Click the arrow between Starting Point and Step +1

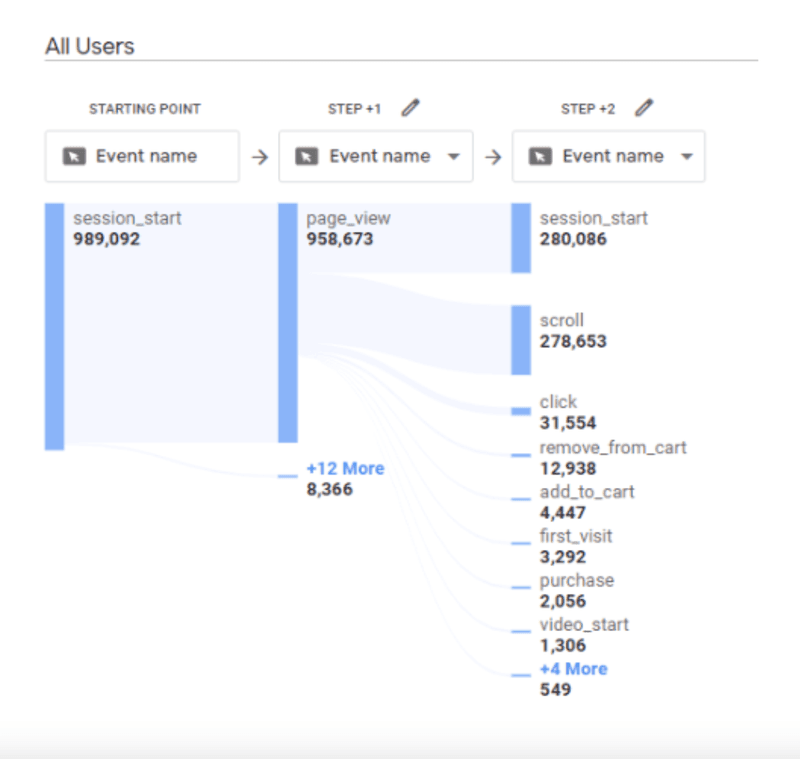click(x=259, y=156)
